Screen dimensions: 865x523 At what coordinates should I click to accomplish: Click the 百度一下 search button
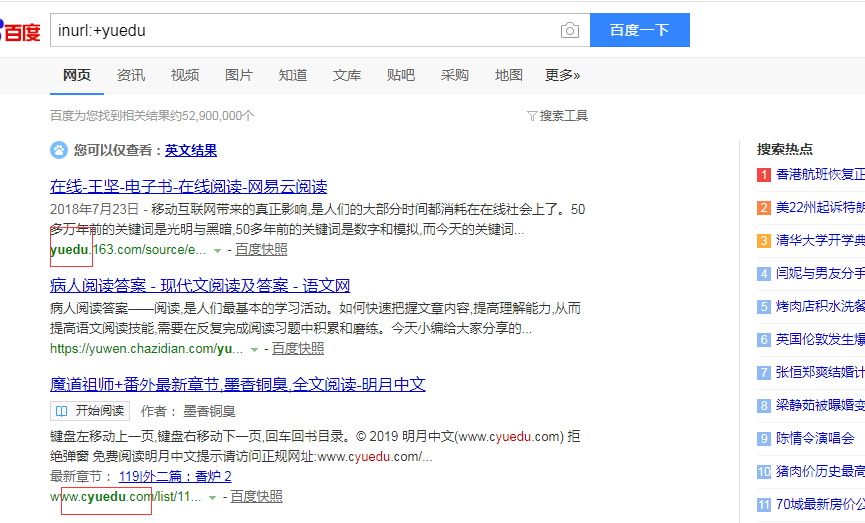click(639, 30)
